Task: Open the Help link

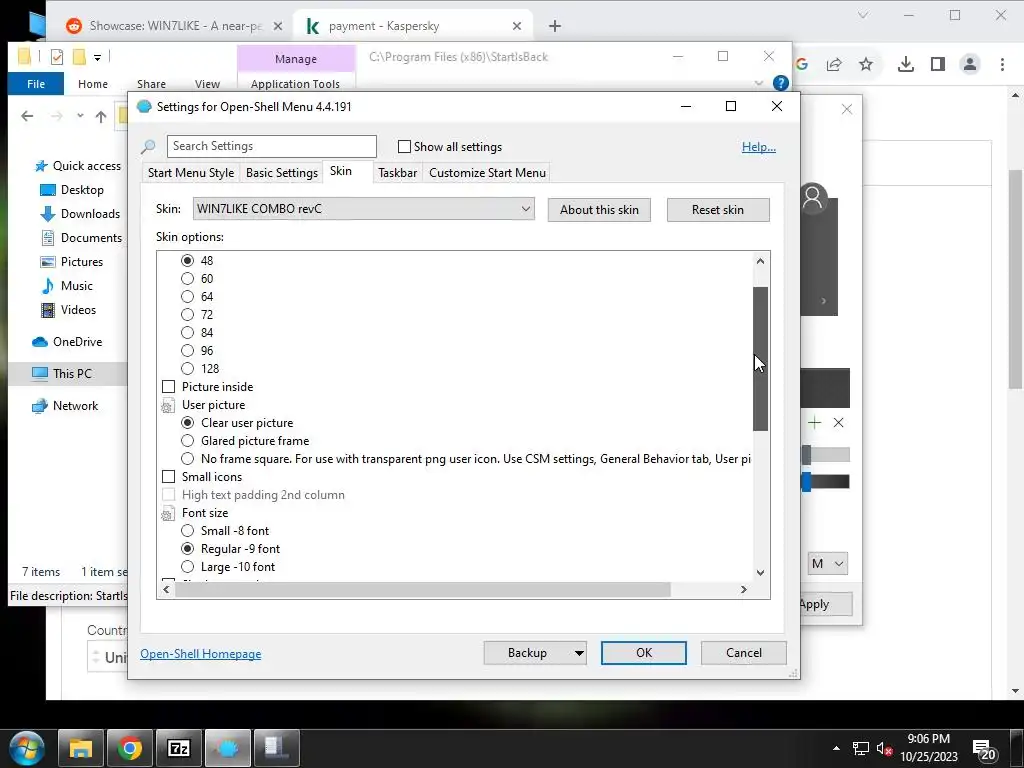Action: [758, 147]
